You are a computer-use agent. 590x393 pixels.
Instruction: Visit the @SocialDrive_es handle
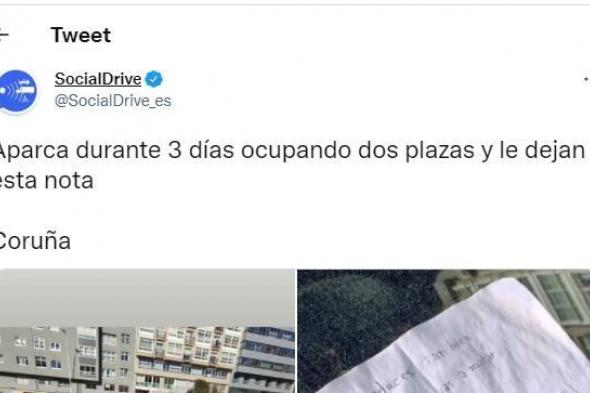[x=113, y=101]
